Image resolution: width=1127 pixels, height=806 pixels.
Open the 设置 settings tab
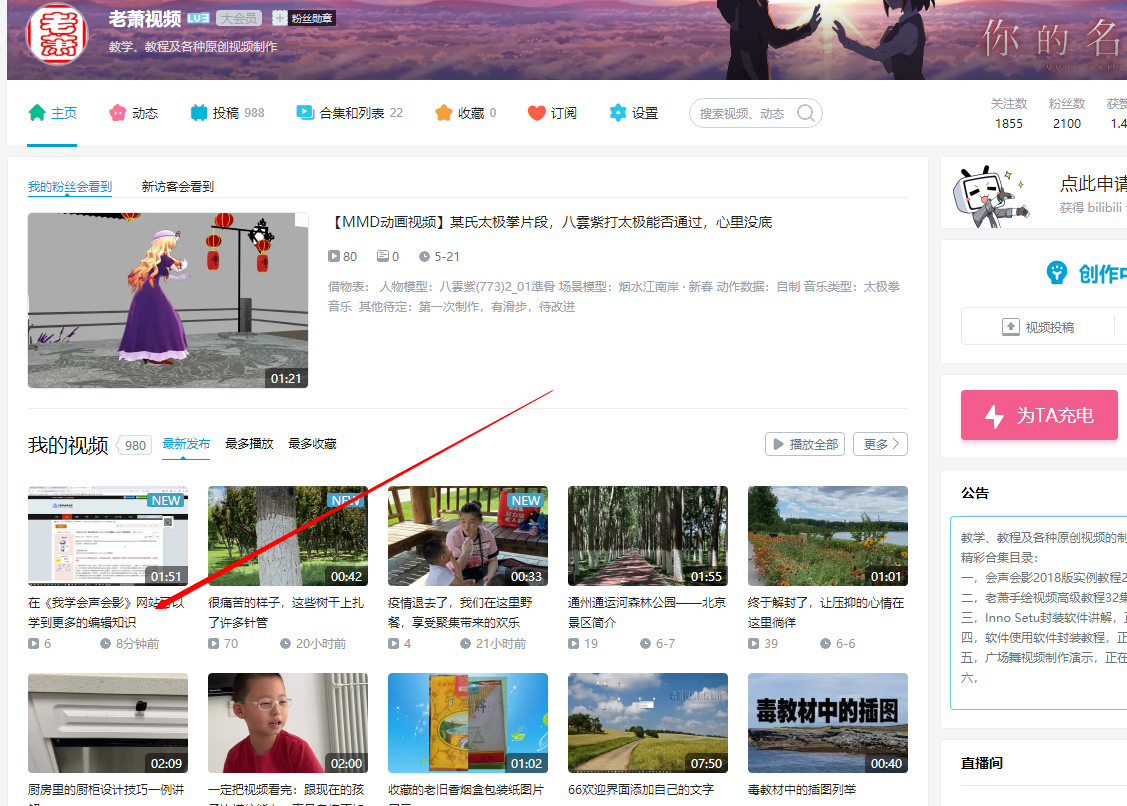point(633,113)
